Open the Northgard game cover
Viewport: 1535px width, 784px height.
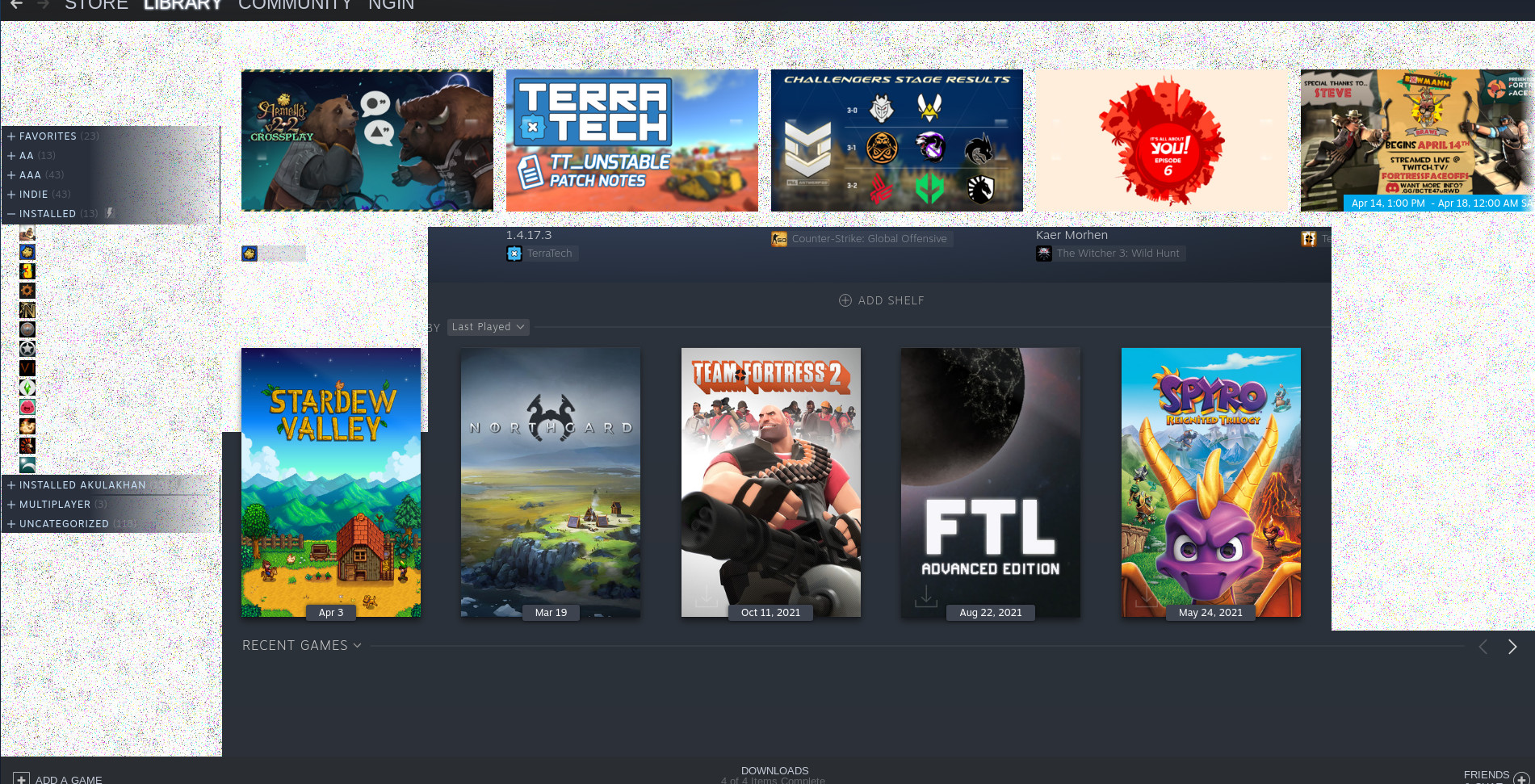tap(551, 483)
